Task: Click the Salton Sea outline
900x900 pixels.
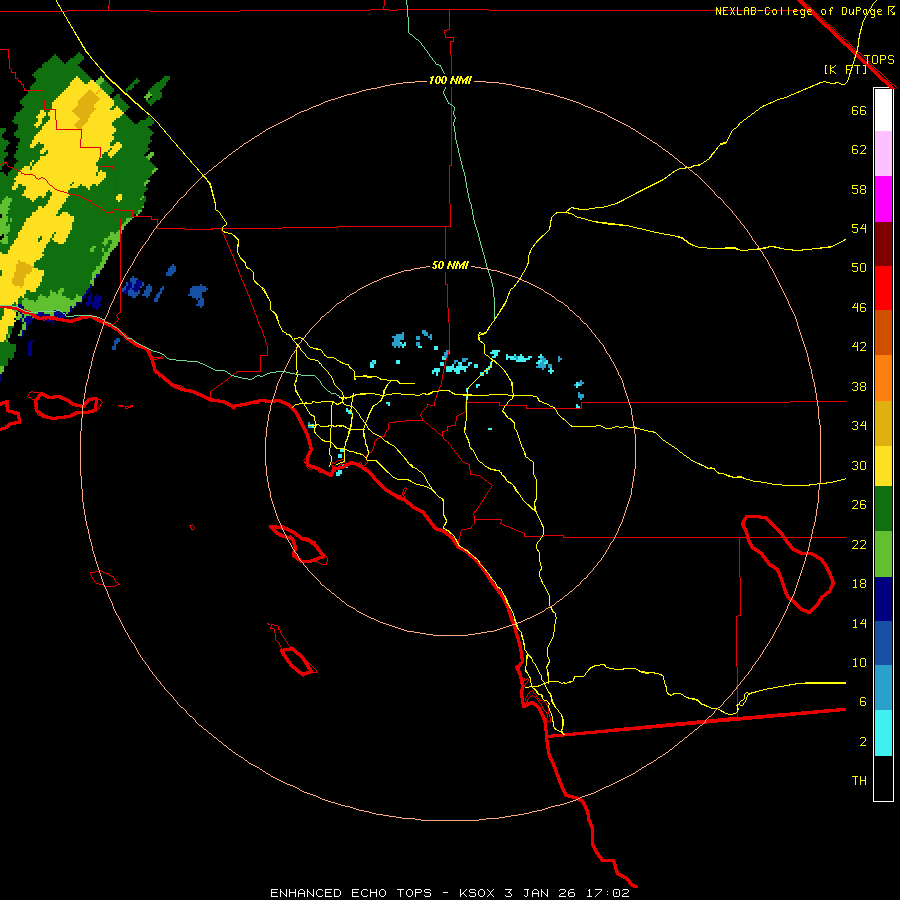Action: (788, 564)
